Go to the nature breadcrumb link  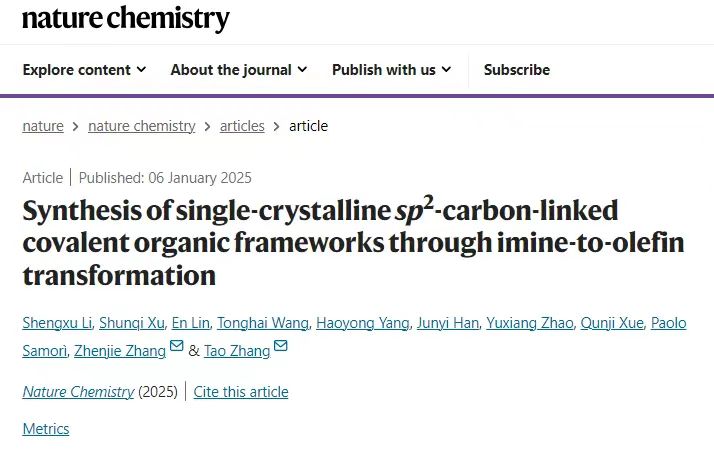43,126
